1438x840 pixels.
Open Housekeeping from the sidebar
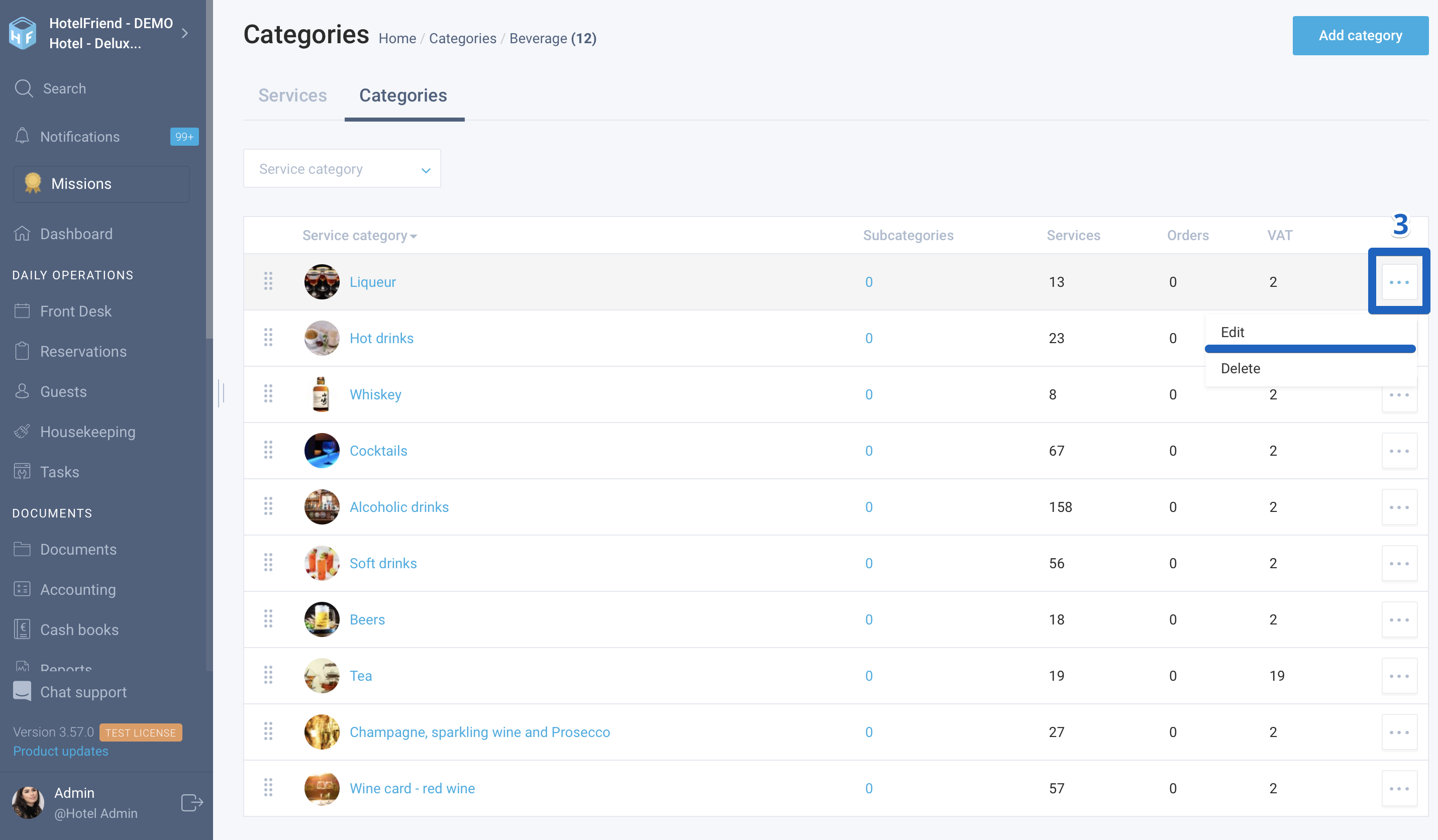87,432
